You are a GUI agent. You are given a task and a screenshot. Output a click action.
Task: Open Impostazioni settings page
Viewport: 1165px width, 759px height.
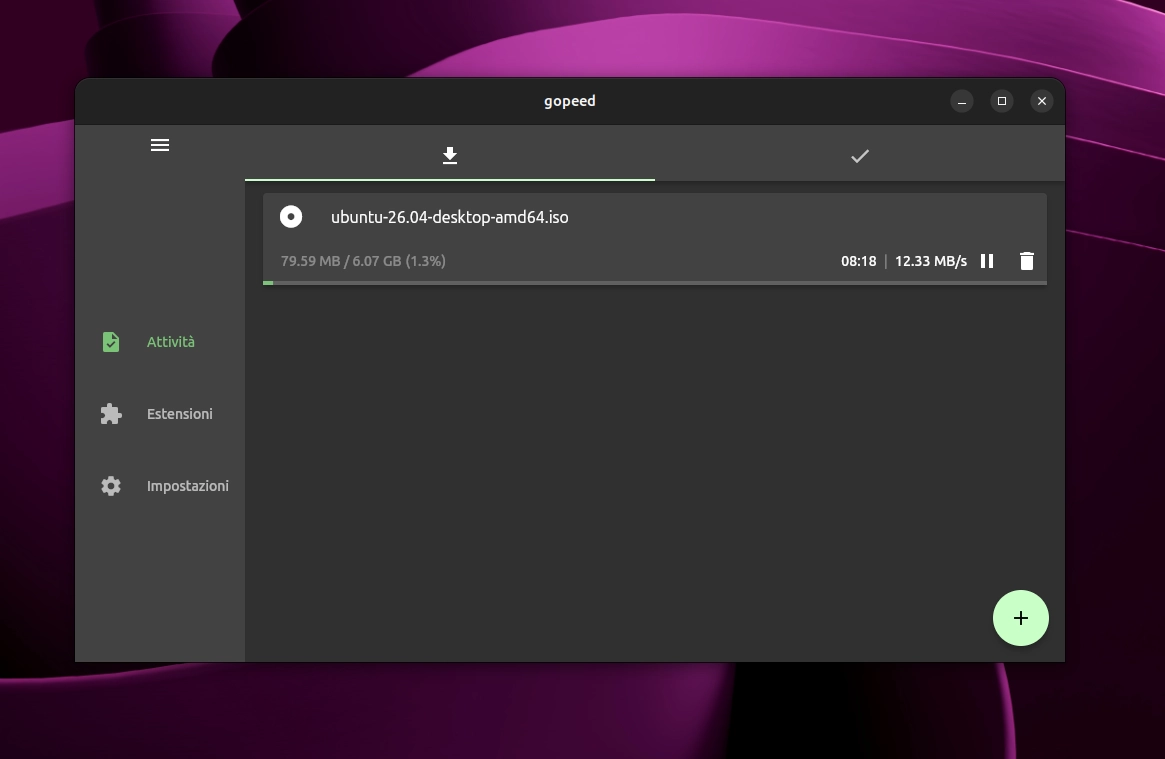pos(160,486)
